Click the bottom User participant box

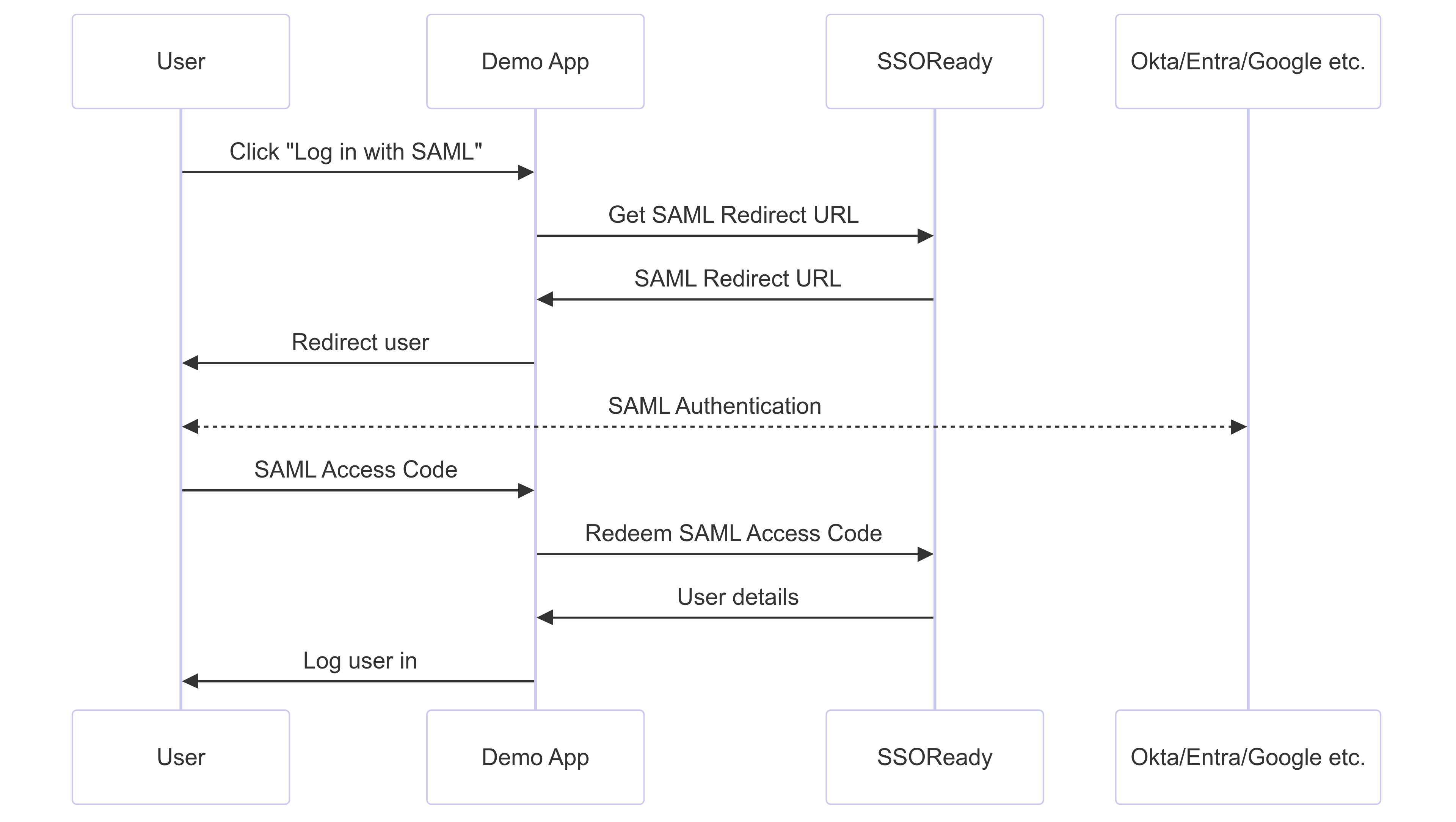pyautogui.click(x=181, y=757)
